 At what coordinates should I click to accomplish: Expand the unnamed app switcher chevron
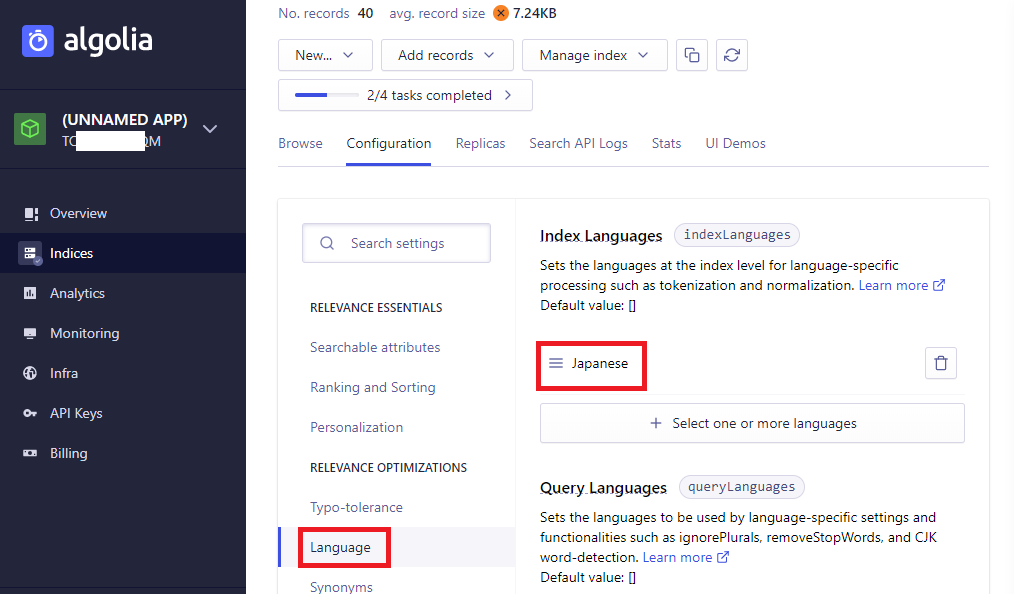pos(210,129)
